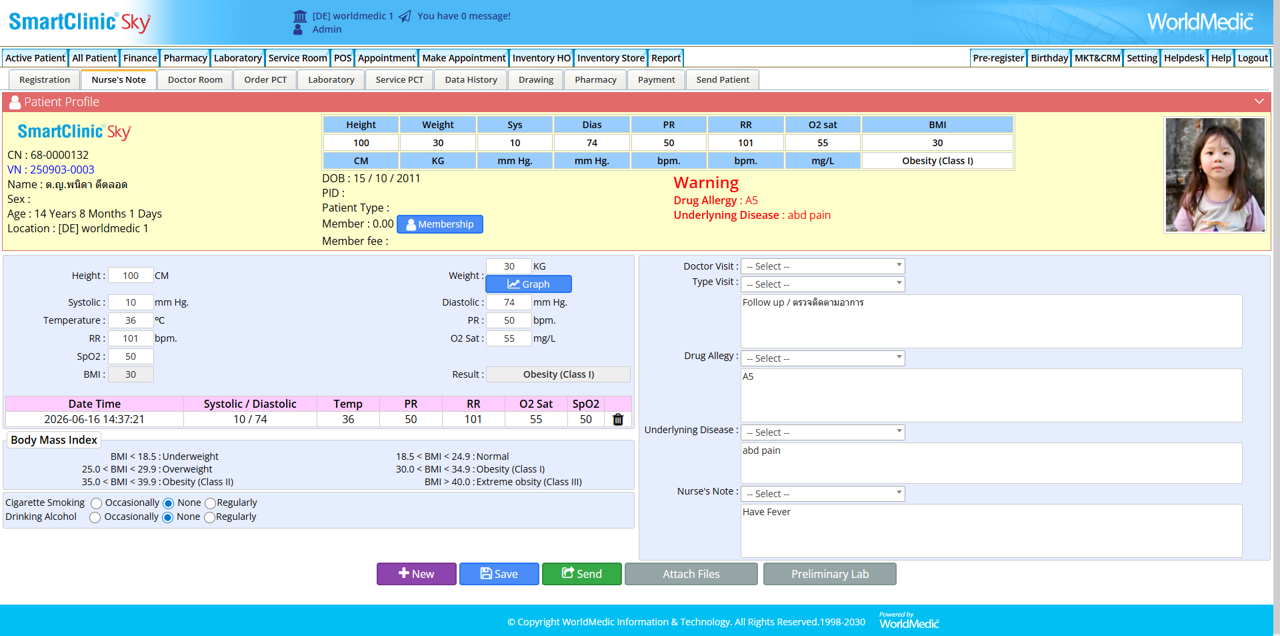
Task: Open the Underlyning Disease dropdown
Action: (x=823, y=432)
